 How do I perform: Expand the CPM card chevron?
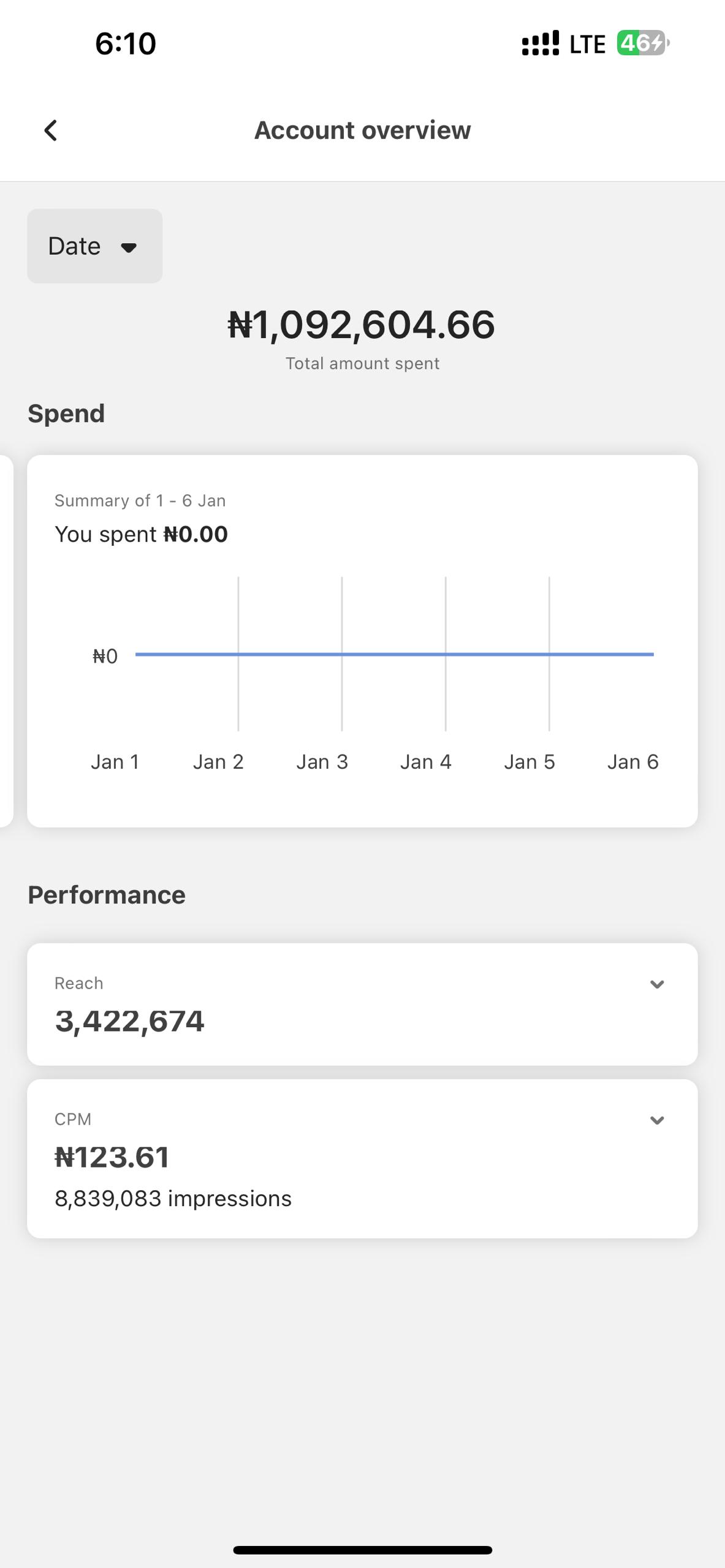click(x=657, y=1120)
